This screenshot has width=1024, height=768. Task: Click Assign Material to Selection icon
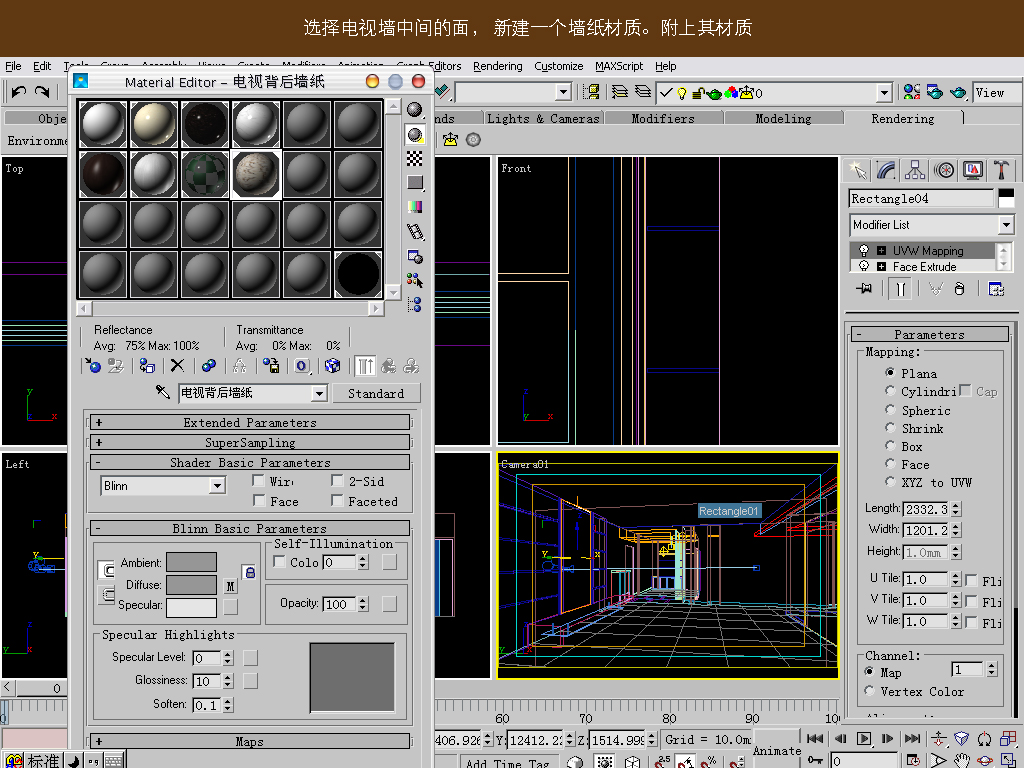147,366
